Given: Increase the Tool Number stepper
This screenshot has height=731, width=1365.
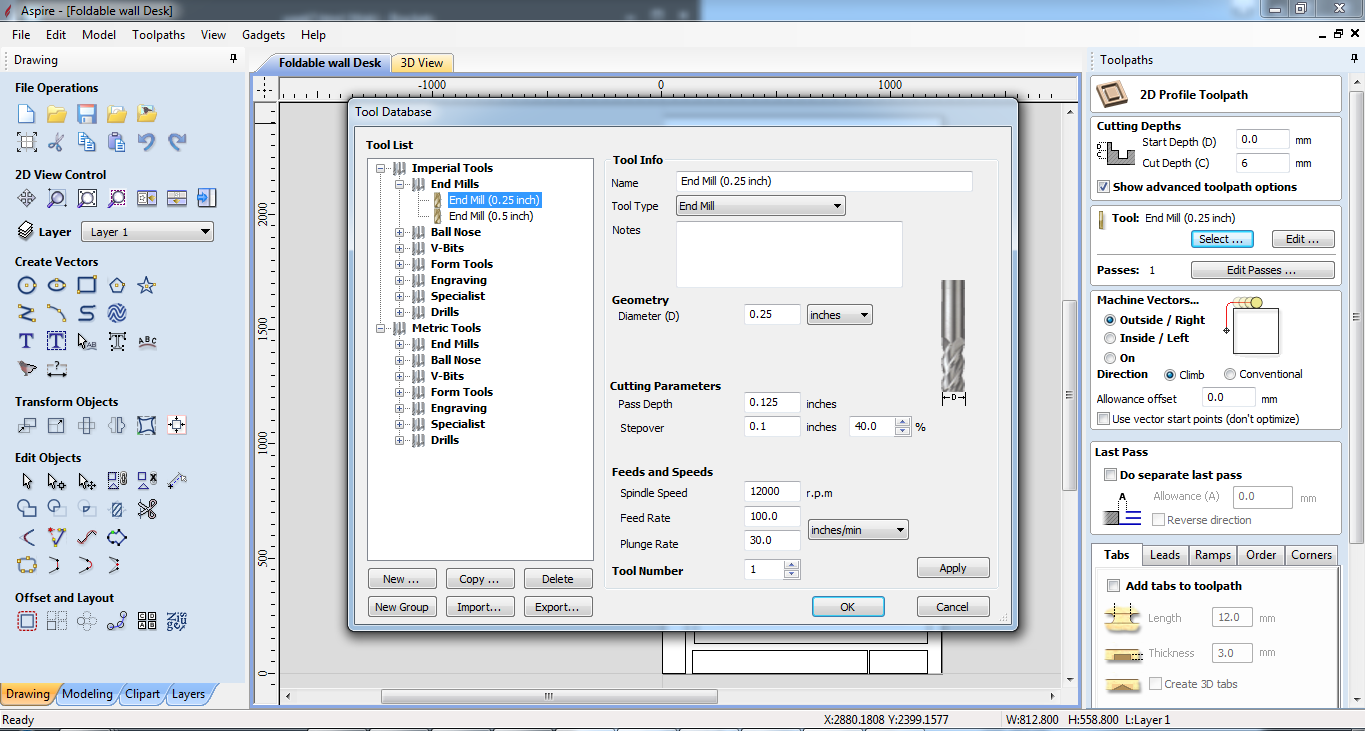Looking at the screenshot, I should point(792,565).
